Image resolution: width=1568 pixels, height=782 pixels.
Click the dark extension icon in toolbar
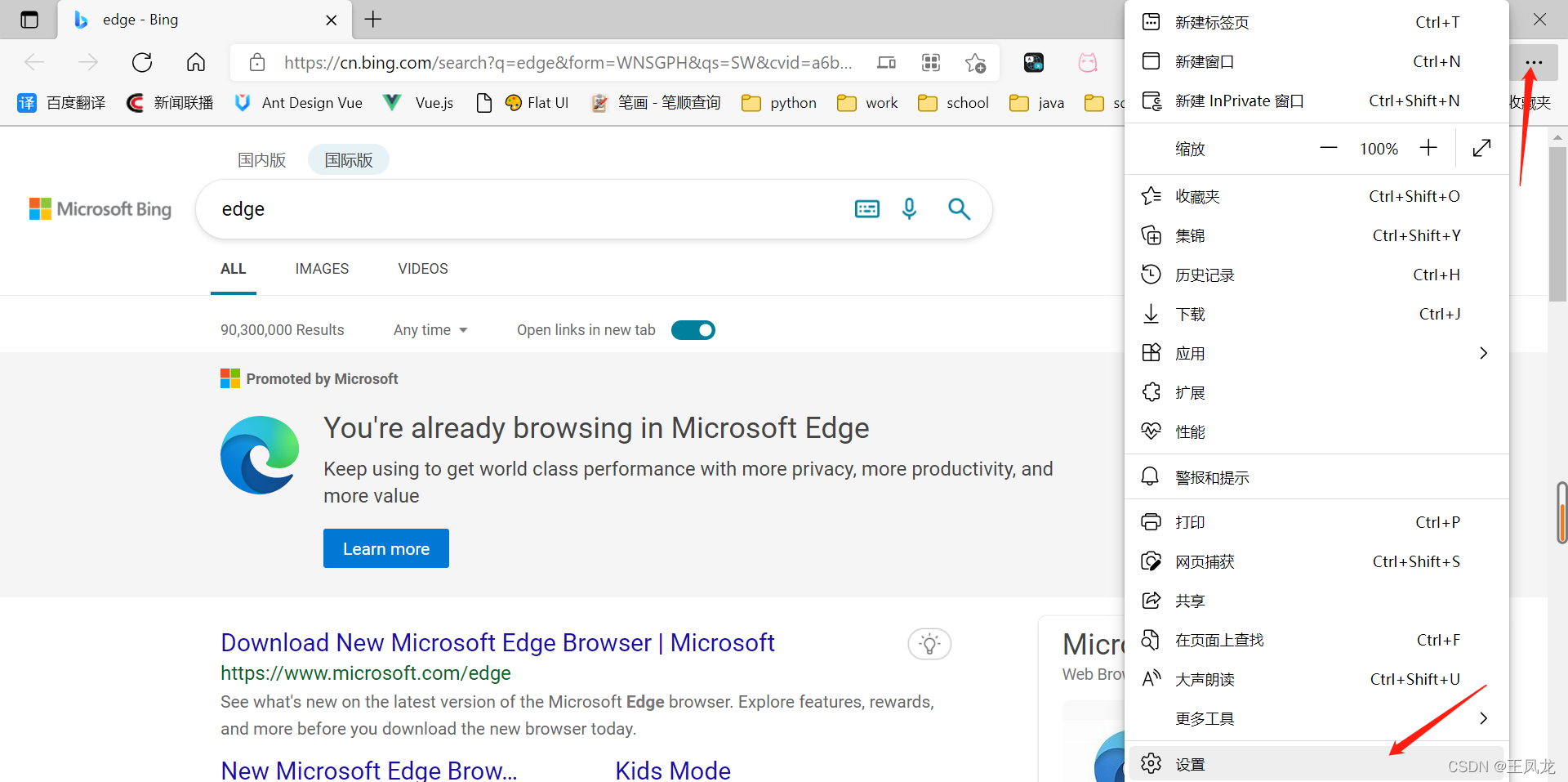(1034, 62)
